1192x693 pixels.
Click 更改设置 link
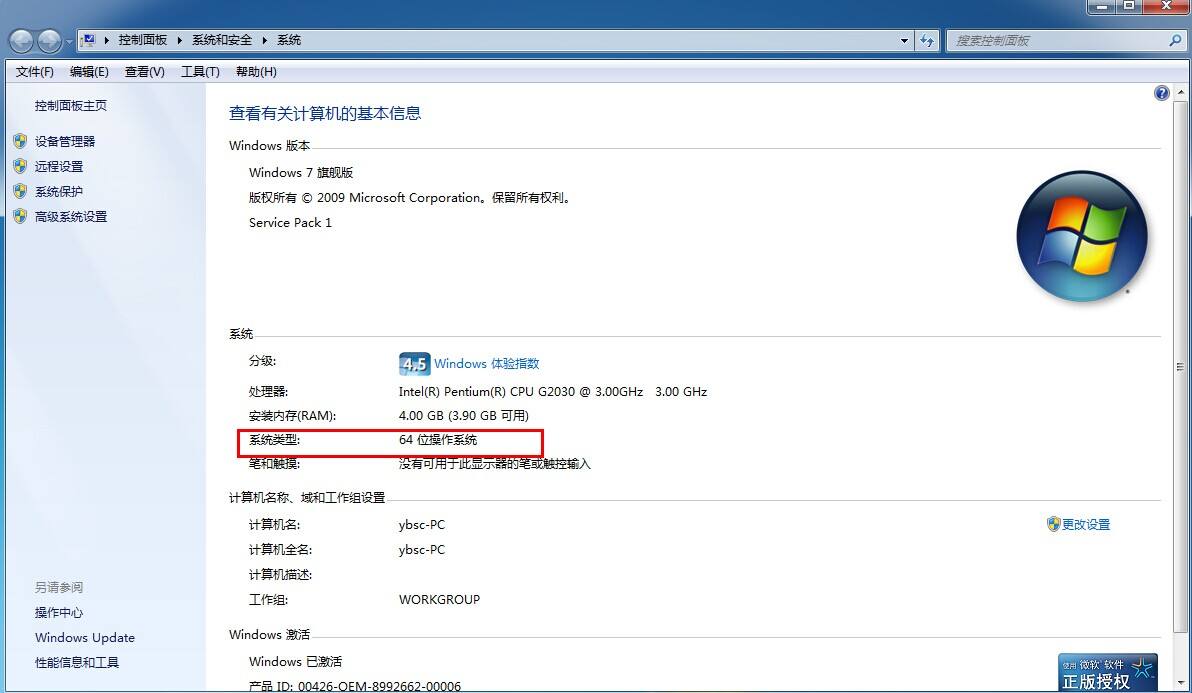[1086, 524]
